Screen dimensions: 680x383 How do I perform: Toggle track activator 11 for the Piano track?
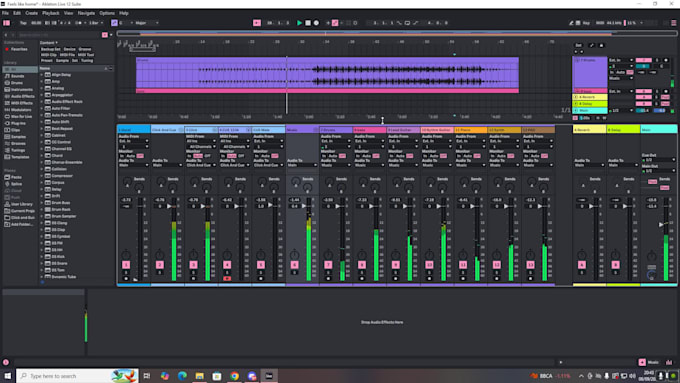click(463, 265)
